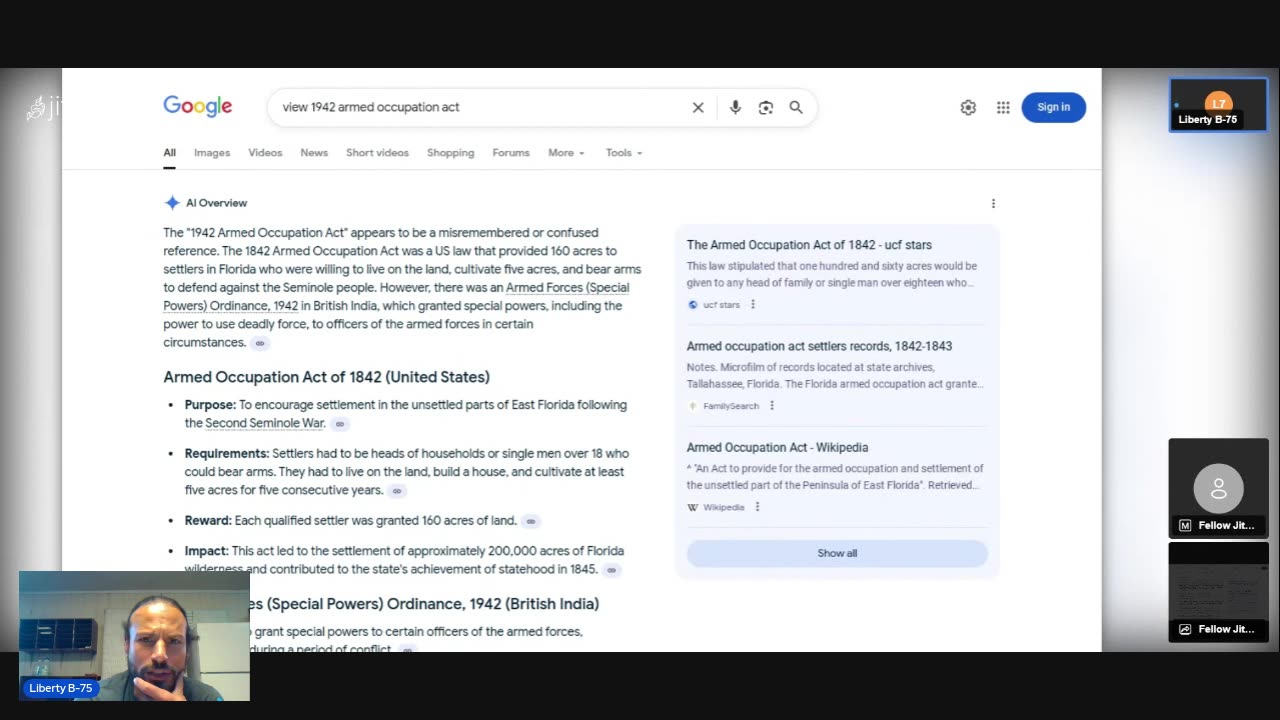Open the Quick settings gear icon
The image size is (1280, 720).
click(968, 107)
